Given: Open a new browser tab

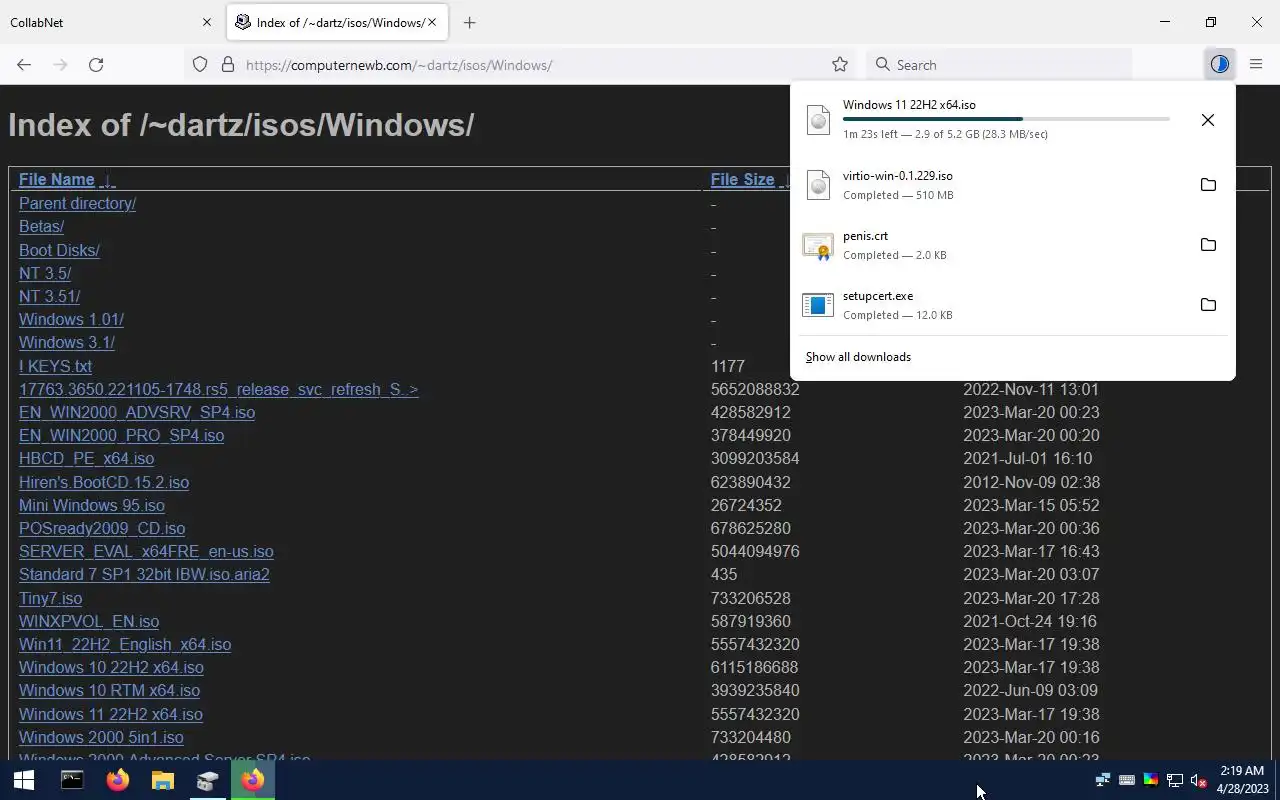Looking at the screenshot, I should [469, 22].
